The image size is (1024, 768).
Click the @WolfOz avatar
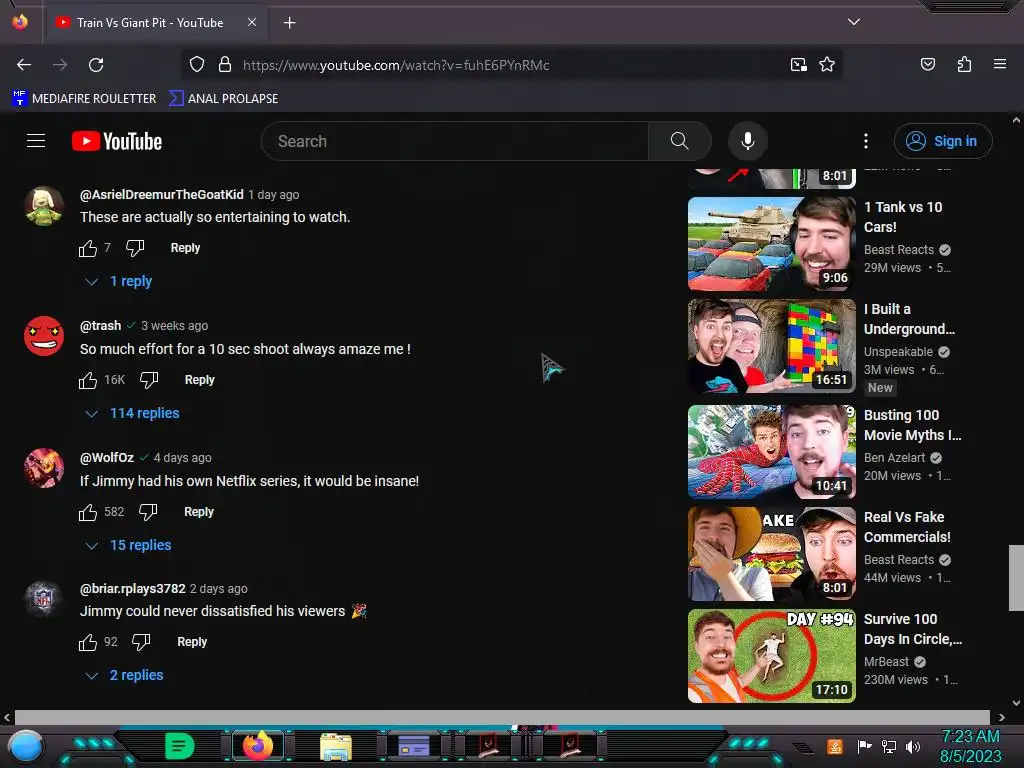point(44,468)
